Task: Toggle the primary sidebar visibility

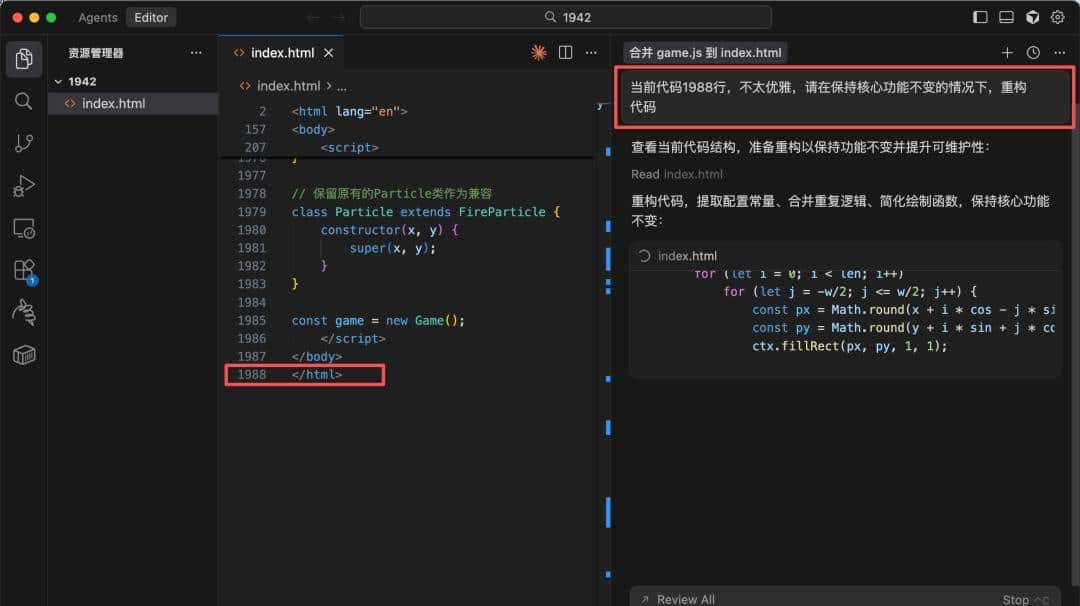Action: [x=979, y=17]
